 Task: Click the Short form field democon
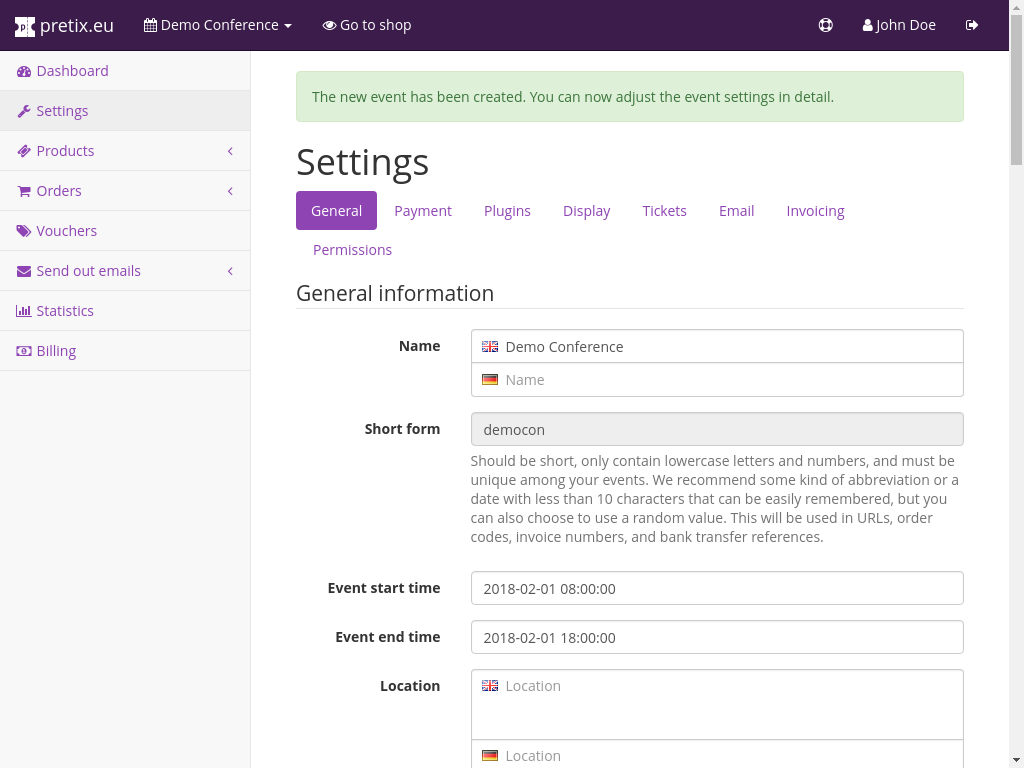(x=717, y=429)
